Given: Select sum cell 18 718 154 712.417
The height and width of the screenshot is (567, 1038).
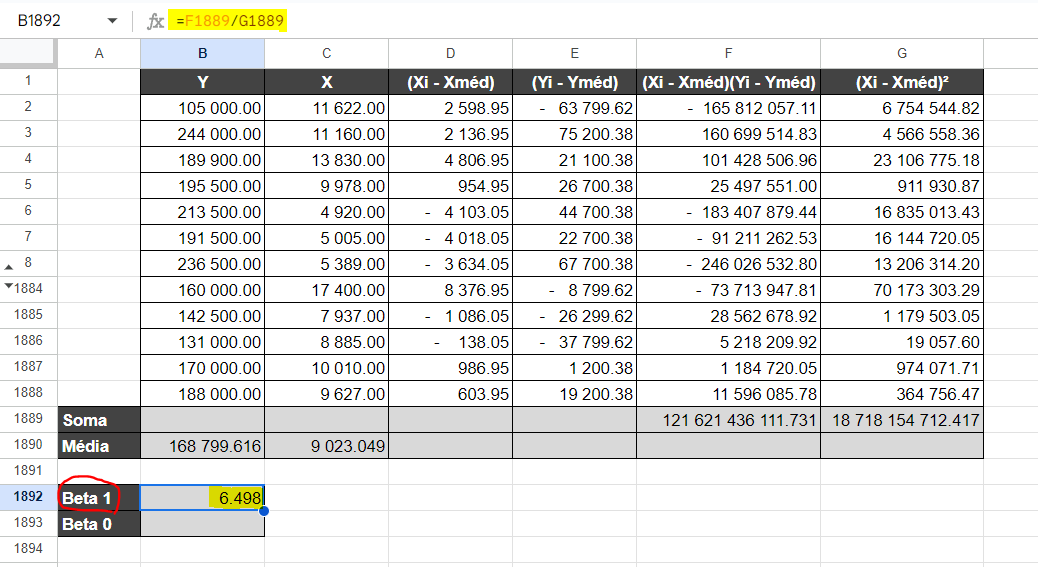Looking at the screenshot, I should [902, 419].
